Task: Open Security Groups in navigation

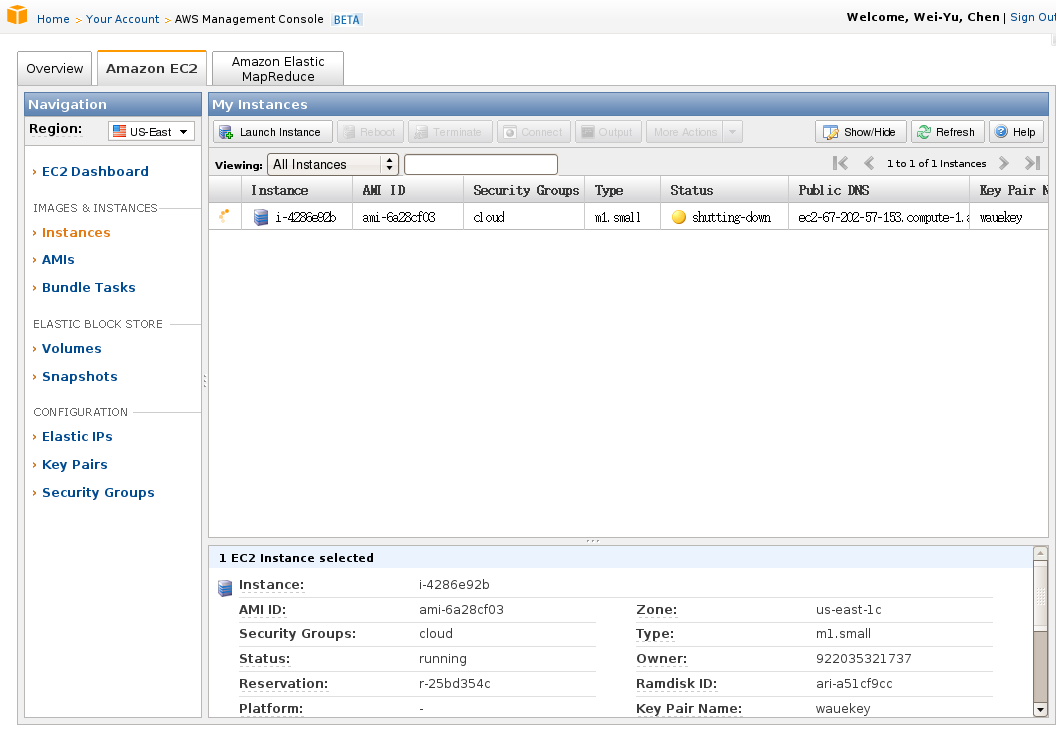Action: coord(98,493)
